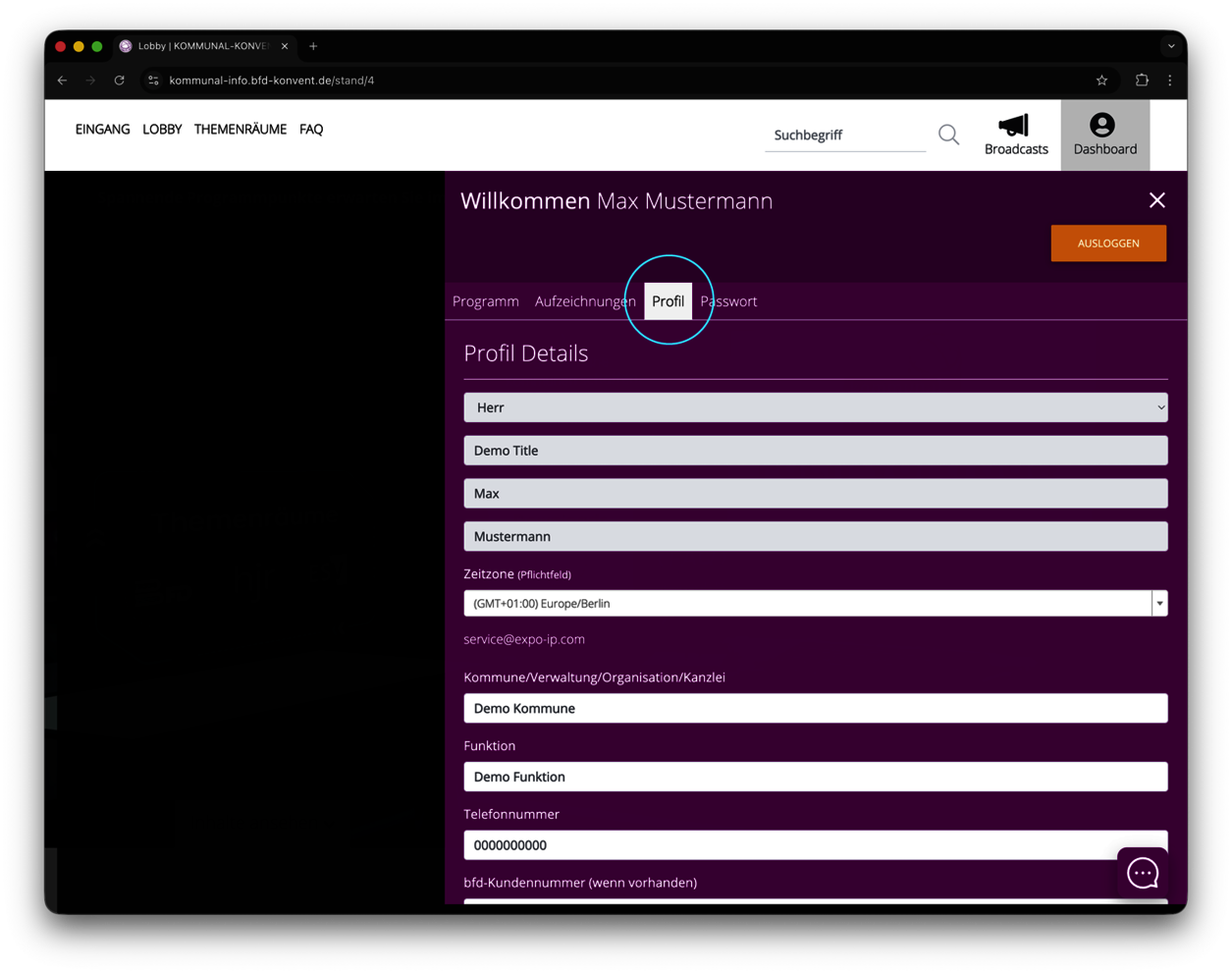Go to LOBBY in navigation
The height and width of the screenshot is (974, 1232).
coord(162,130)
